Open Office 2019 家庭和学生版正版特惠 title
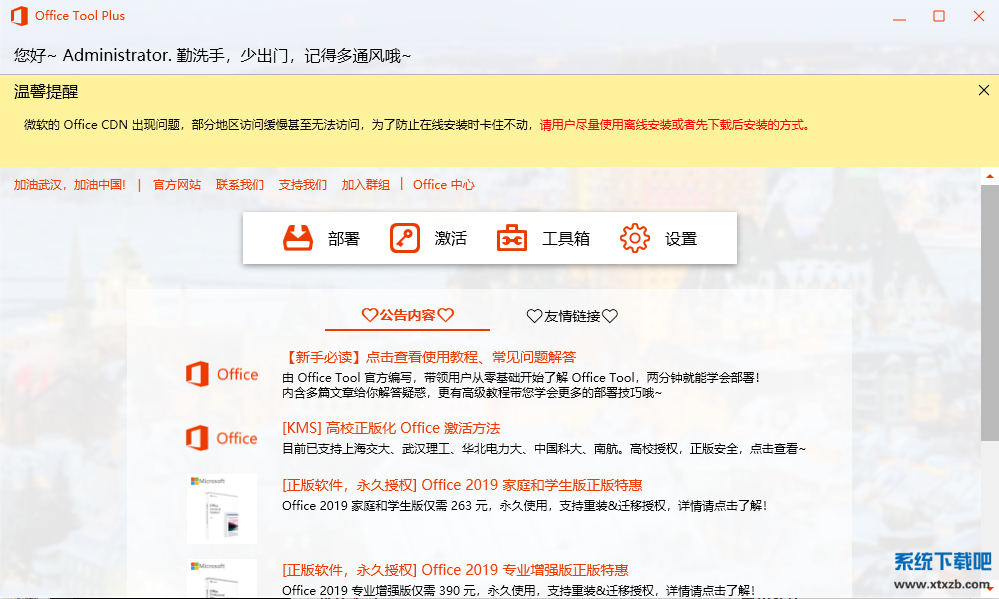Image resolution: width=999 pixels, height=599 pixels. tap(462, 485)
